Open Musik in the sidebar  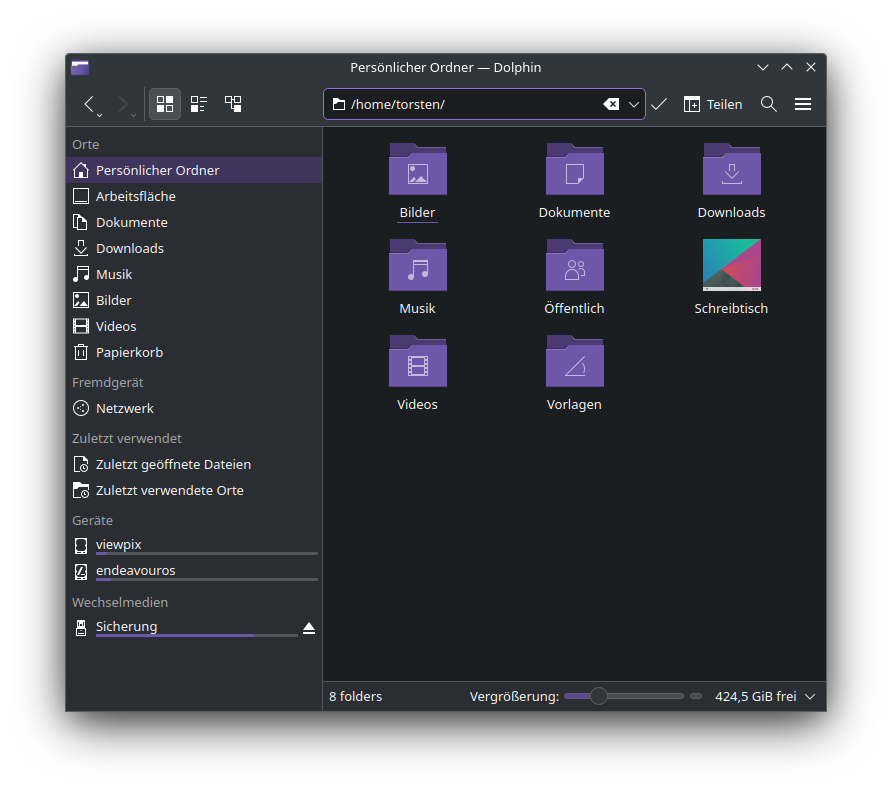coord(194,275)
